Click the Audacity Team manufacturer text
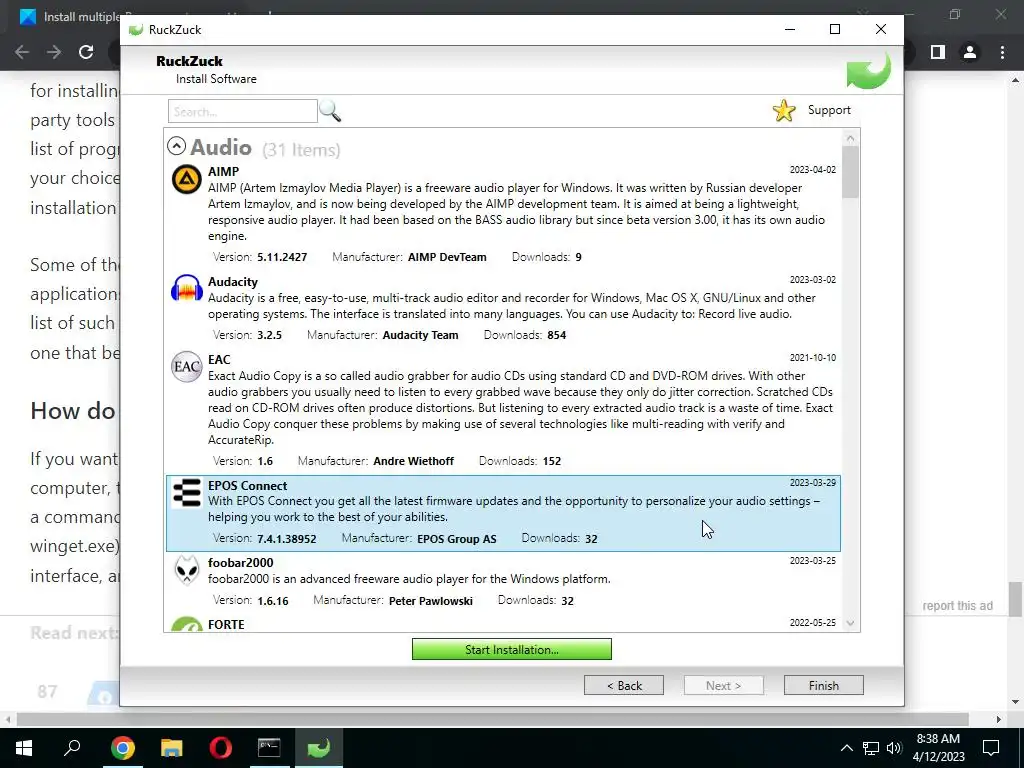This screenshot has height=768, width=1024. click(421, 335)
